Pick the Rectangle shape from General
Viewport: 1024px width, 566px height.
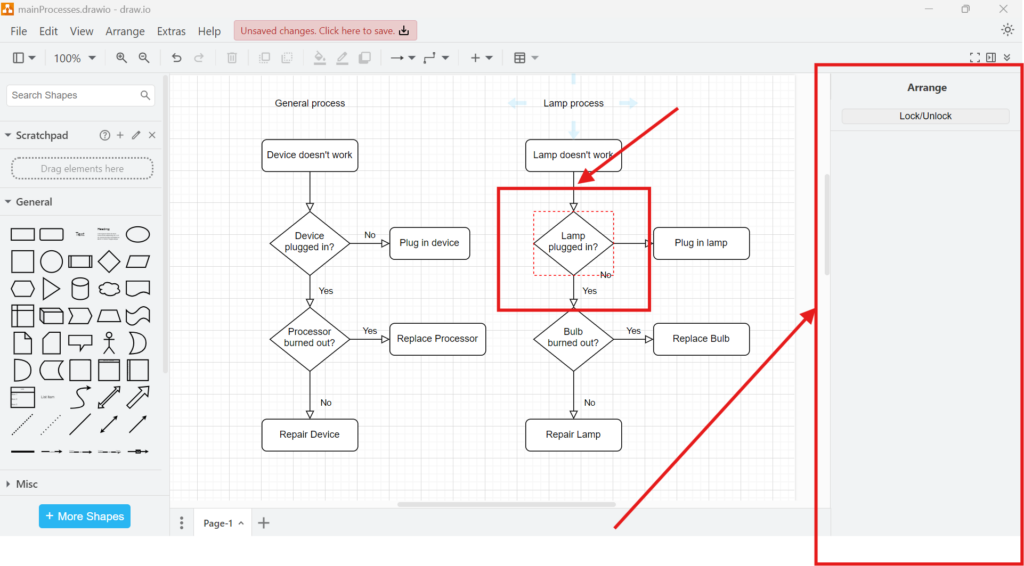click(x=23, y=234)
